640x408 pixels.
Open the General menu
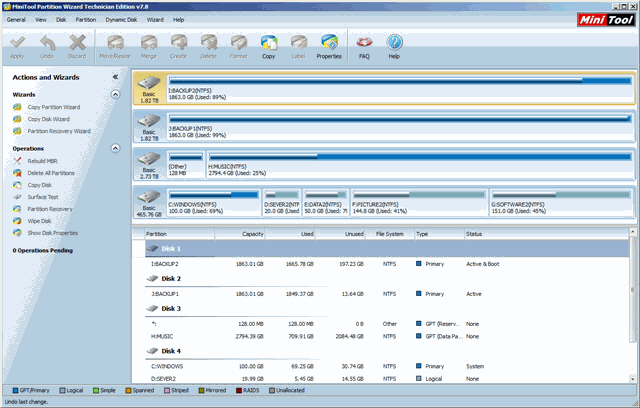point(16,20)
